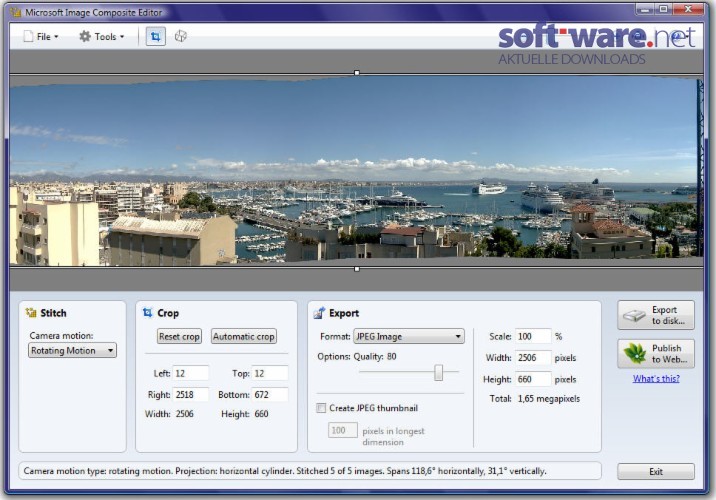Click the Export panel icon
This screenshot has width=716, height=500.
coord(319,313)
